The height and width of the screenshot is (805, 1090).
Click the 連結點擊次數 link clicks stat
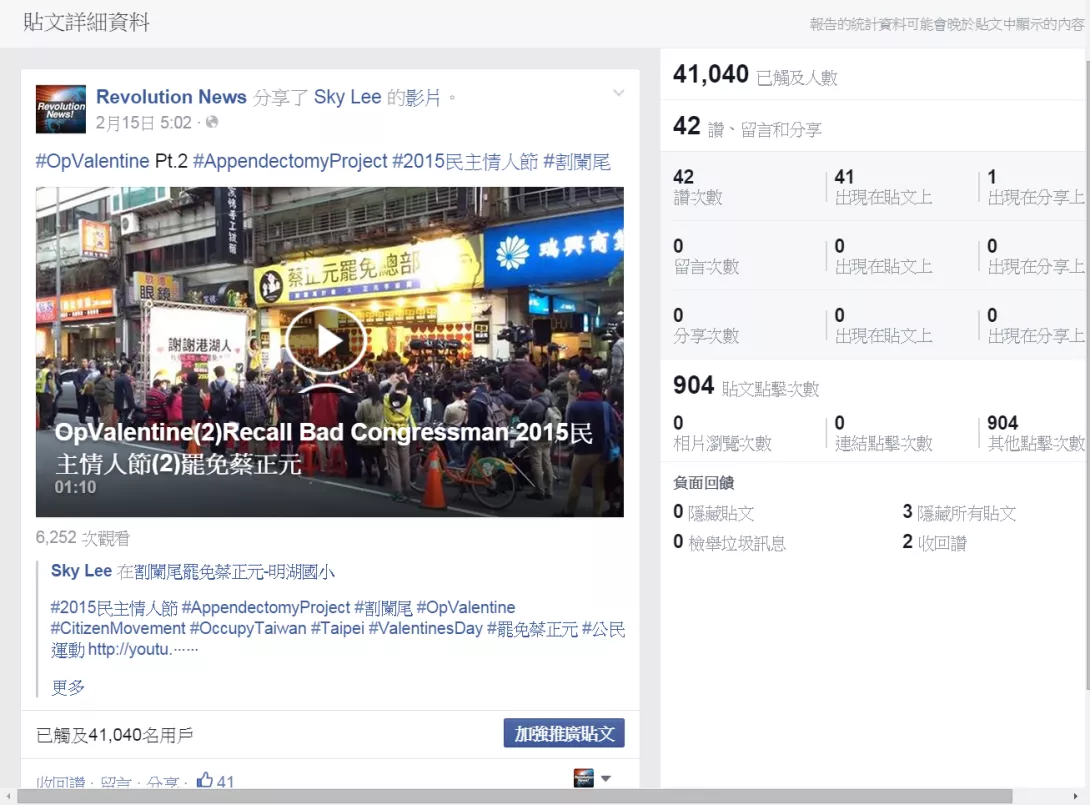coord(884,433)
